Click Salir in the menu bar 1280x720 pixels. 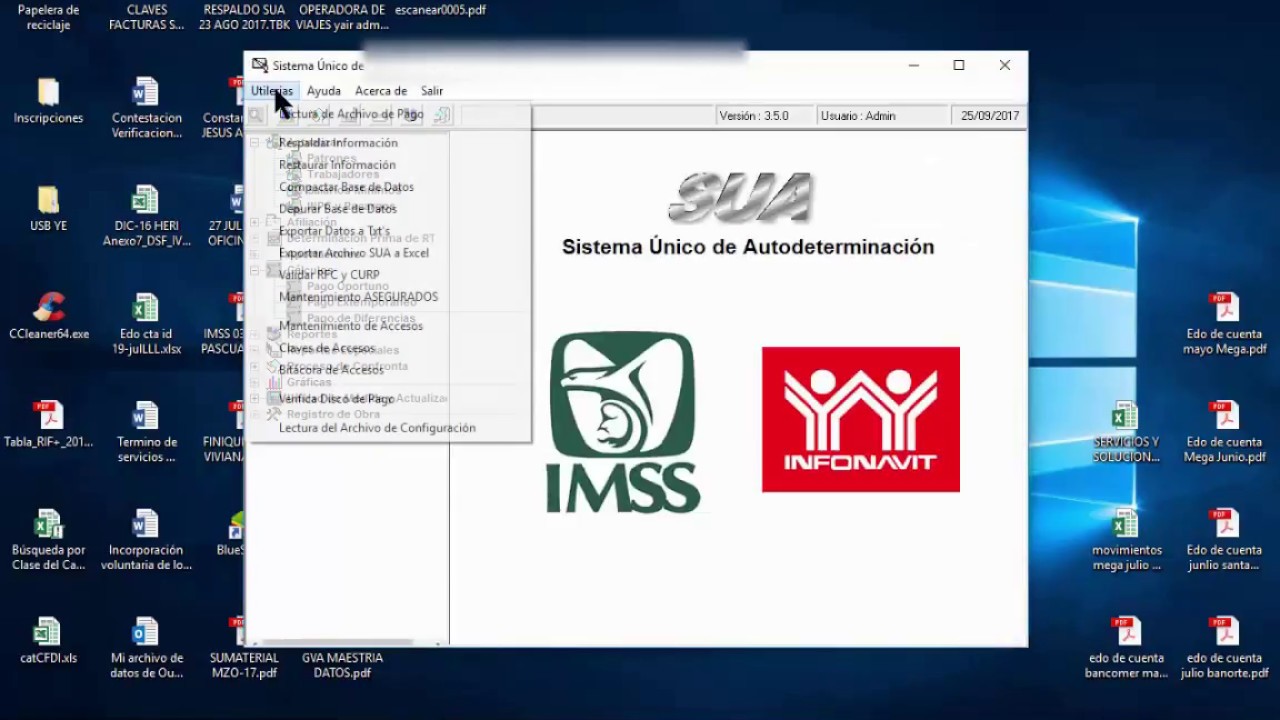(x=432, y=91)
